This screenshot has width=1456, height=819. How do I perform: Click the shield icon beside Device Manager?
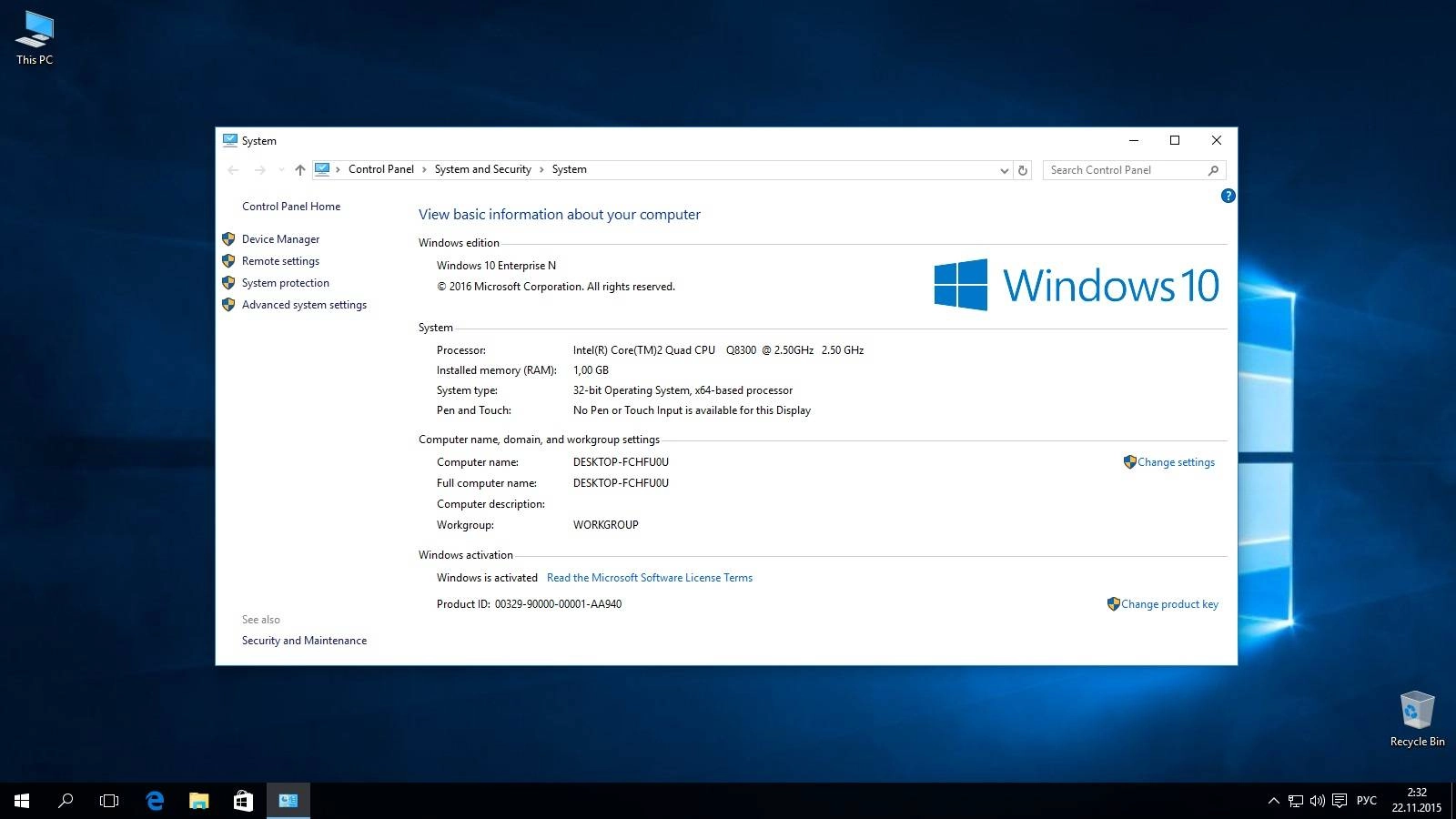click(x=228, y=238)
